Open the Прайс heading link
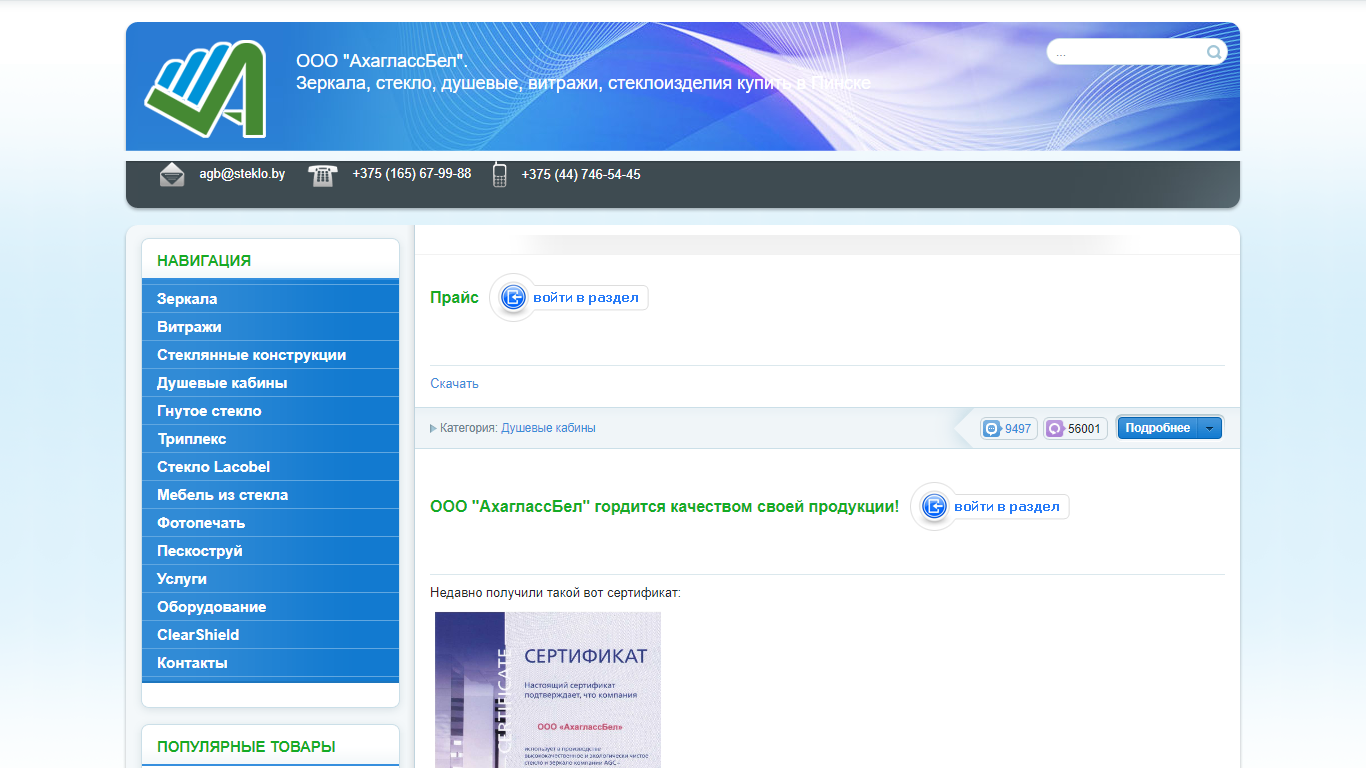The image size is (1366, 768). coord(454,298)
